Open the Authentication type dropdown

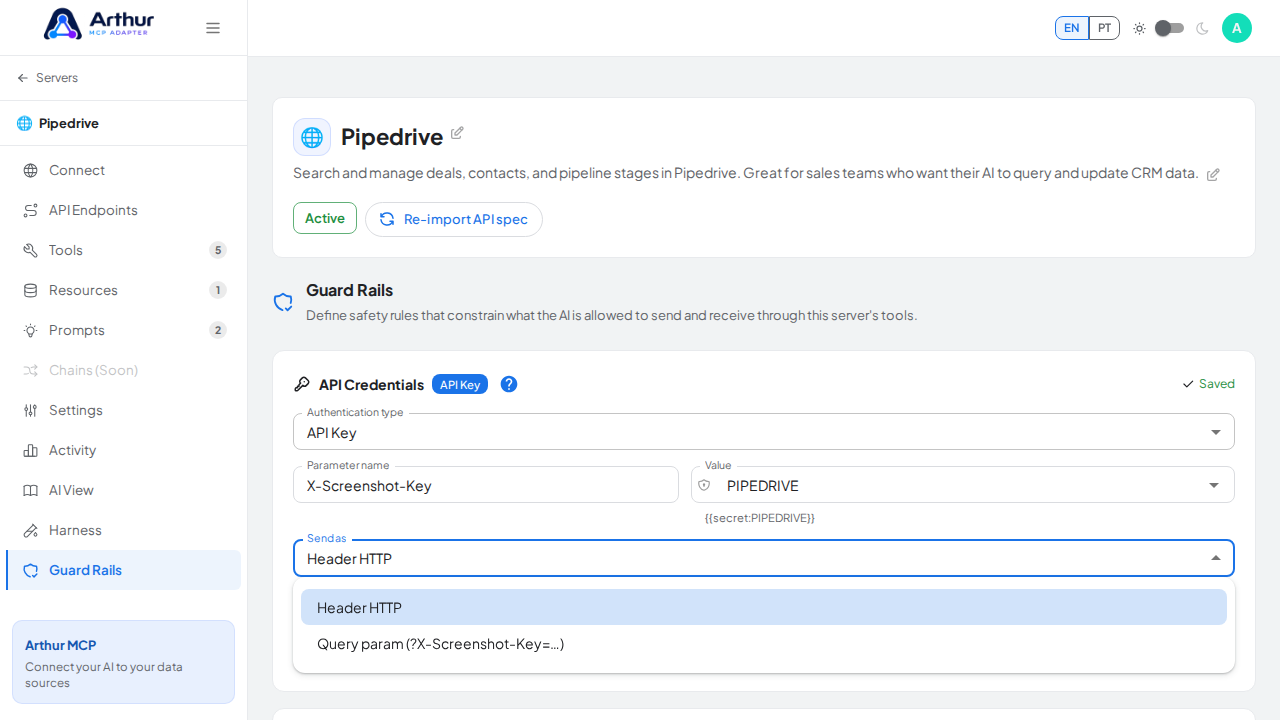(764, 432)
